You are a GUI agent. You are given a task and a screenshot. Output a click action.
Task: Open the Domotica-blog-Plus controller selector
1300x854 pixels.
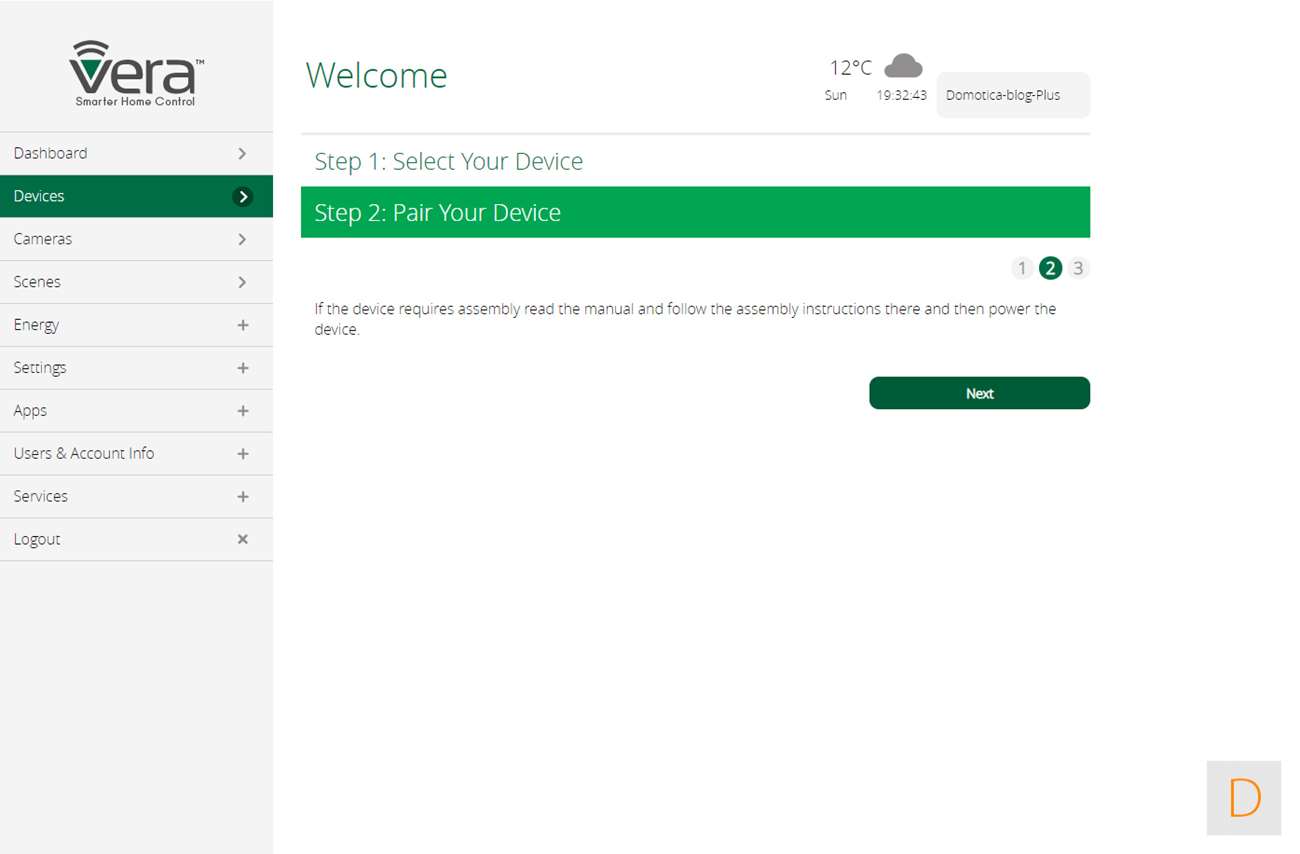(x=1012, y=95)
